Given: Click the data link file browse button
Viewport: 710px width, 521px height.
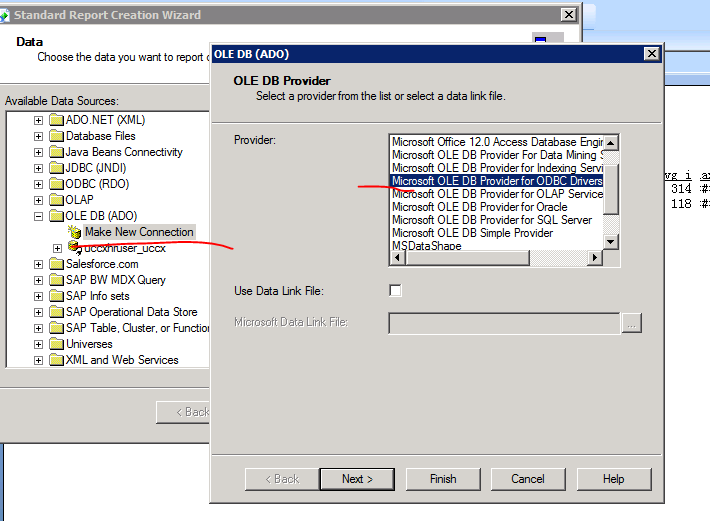Looking at the screenshot, I should [632, 323].
